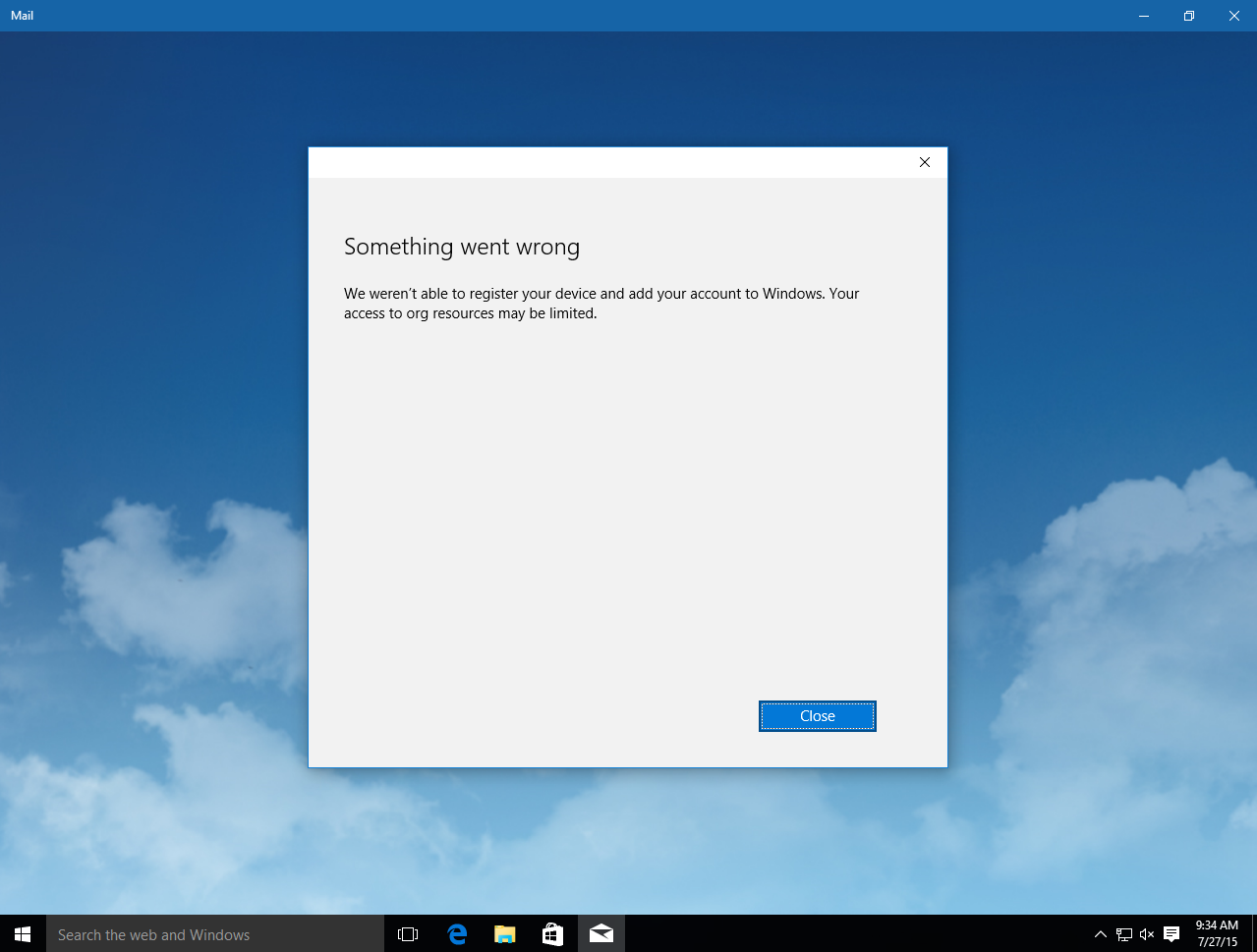The image size is (1257, 952).
Task: Select the Mail app taskbar icon
Action: coord(601,934)
